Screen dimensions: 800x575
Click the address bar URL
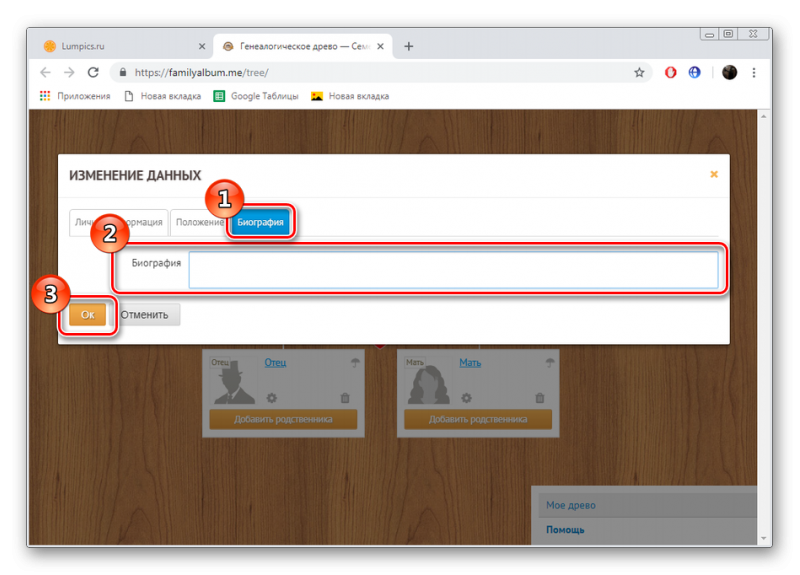tap(202, 72)
